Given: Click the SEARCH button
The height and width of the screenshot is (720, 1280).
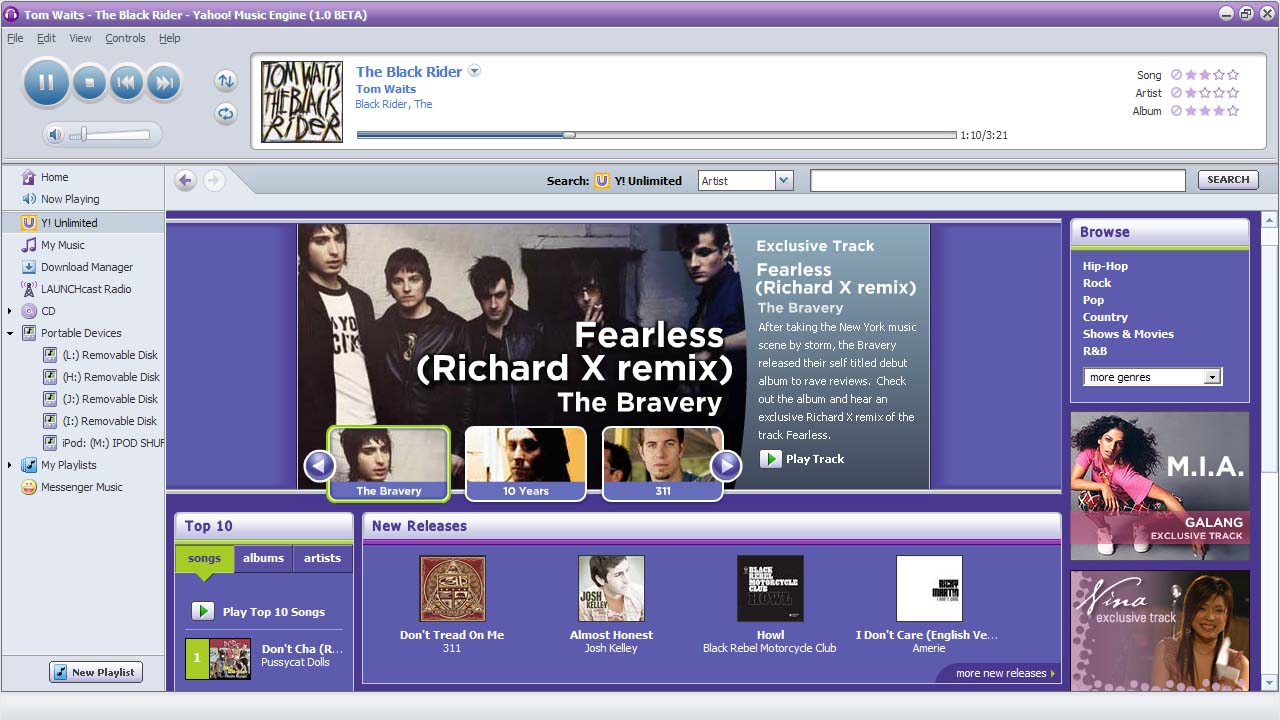Looking at the screenshot, I should [x=1228, y=180].
